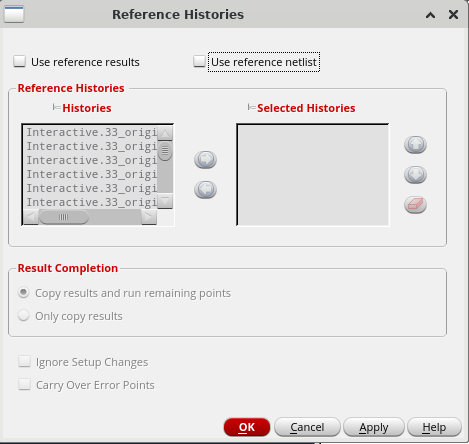Tick the Carry Over Error Points checkbox
Viewport: 469px width, 444px height.
24,384
